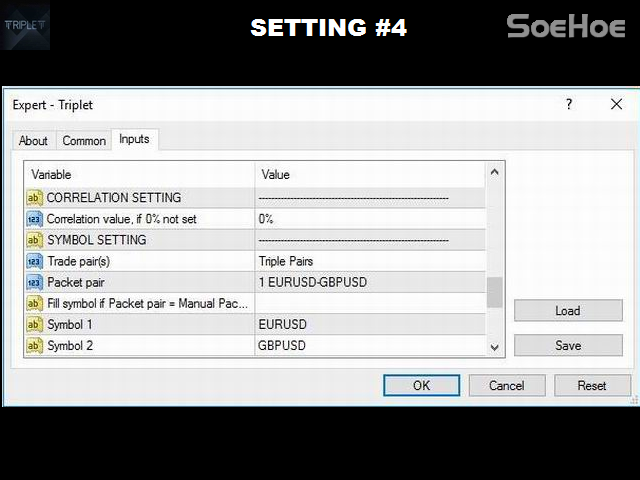640x480 pixels.
Task: Click the ab icon beside Fill symbol row
Action: [x=34, y=303]
